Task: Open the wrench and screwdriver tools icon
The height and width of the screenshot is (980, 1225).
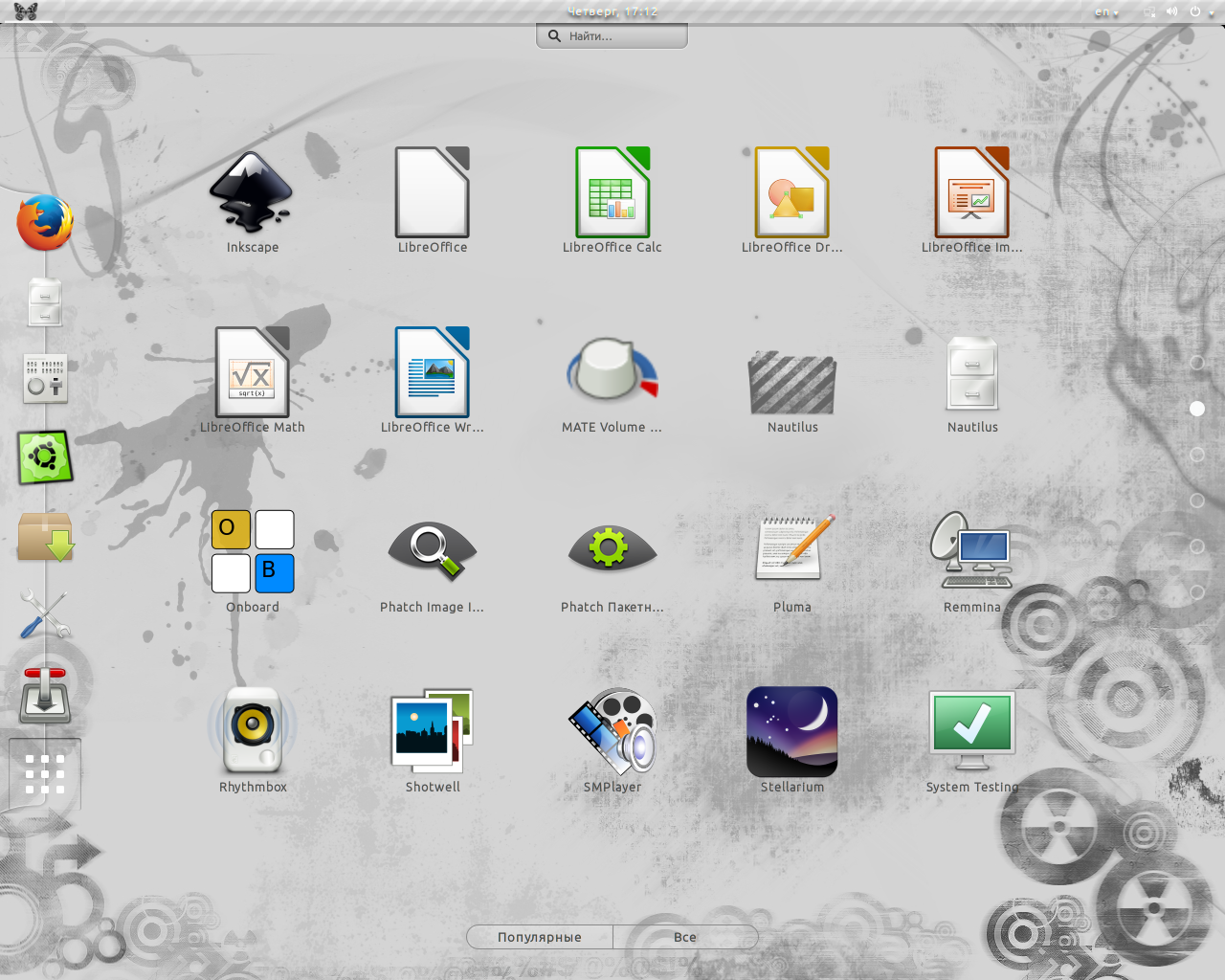Action: [45, 613]
